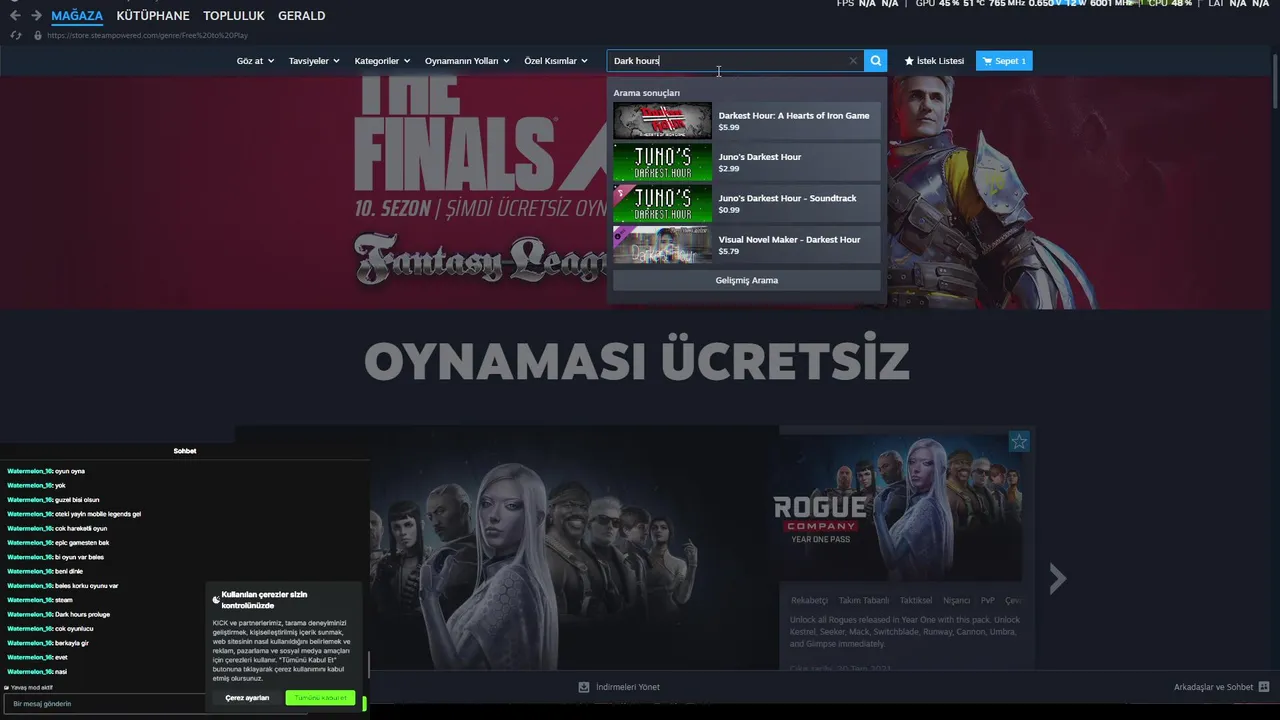Click the Visual Novel Maker result thumbnail
This screenshot has width=1280, height=720.
click(662, 245)
